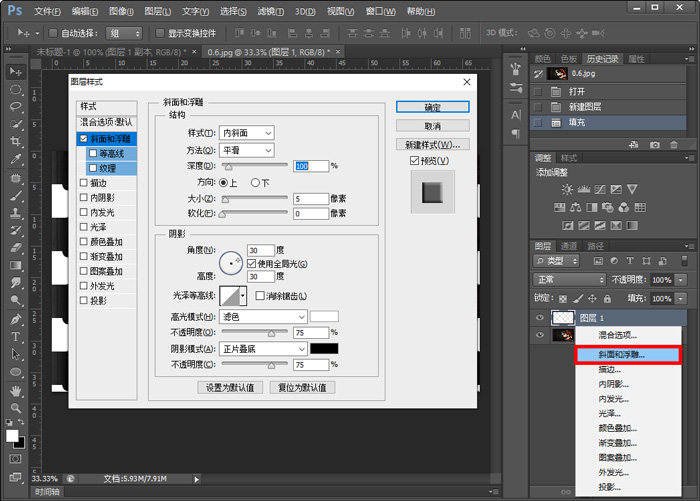
Task: Click the 深度 depth slider
Action: (255, 166)
